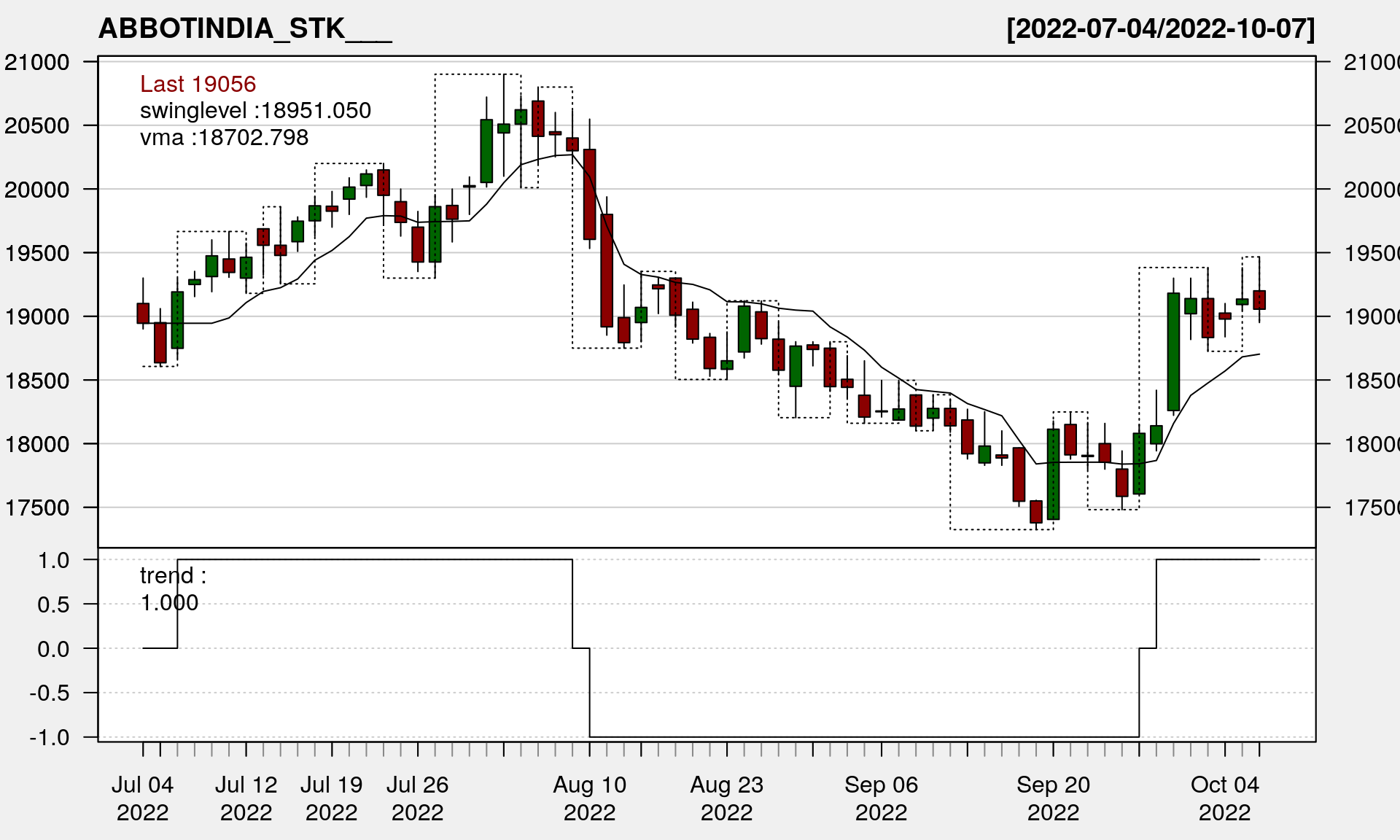Click the ABBOTINDIA_STK chart title

tap(244, 29)
